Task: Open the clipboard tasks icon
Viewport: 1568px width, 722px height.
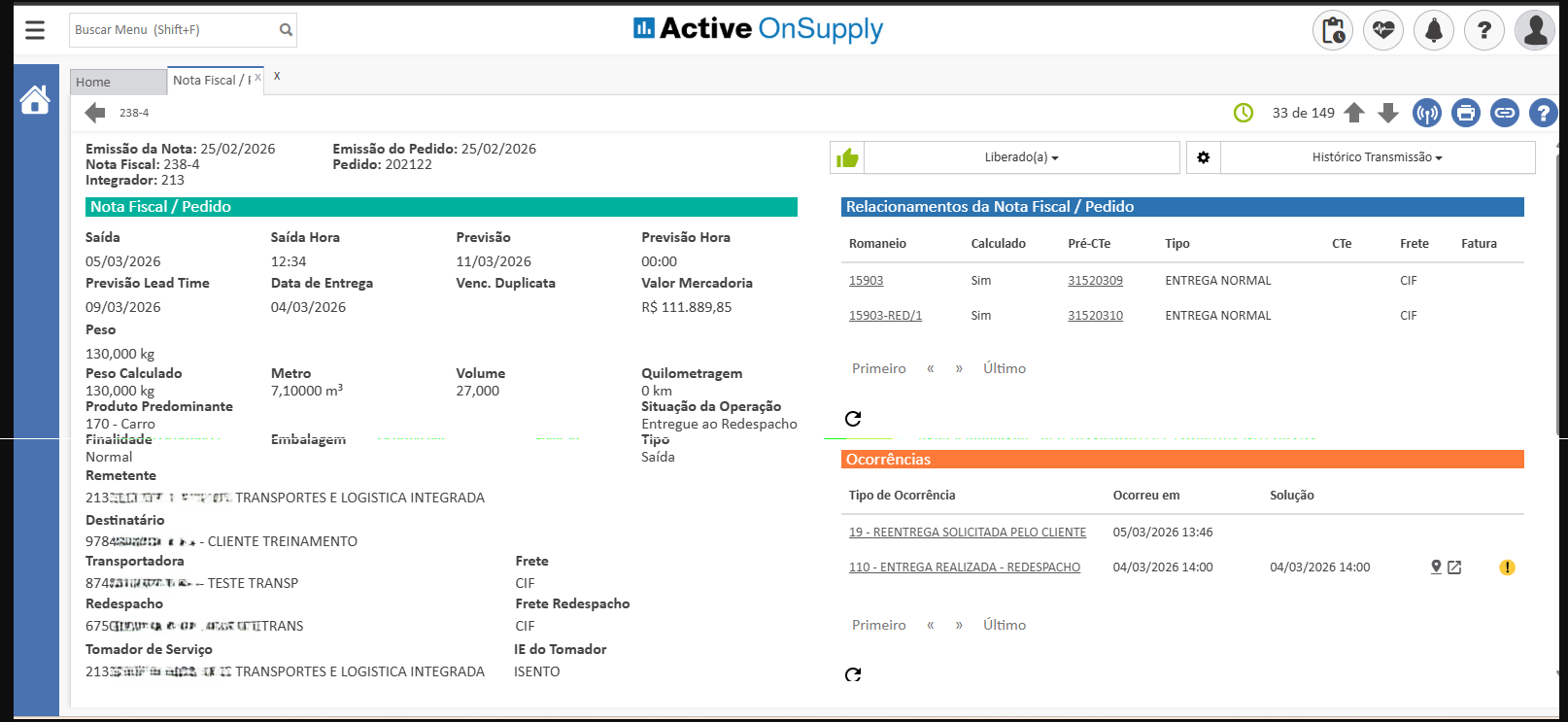Action: pos(1332,31)
